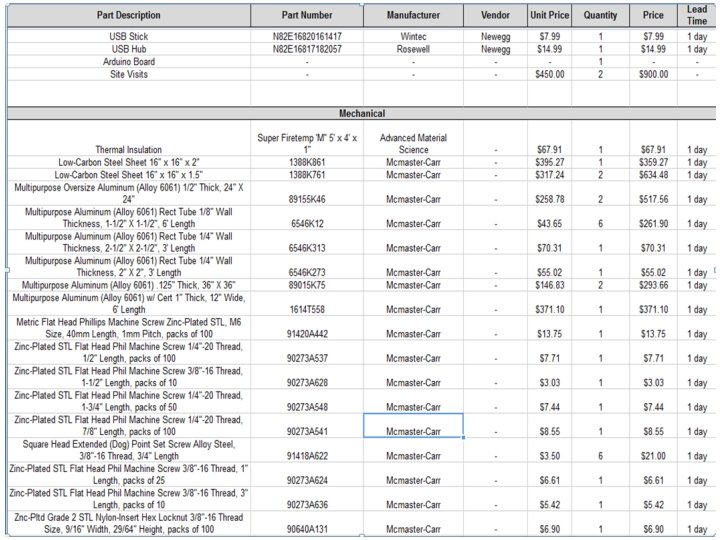Select the Lead Time column header
The width and height of the screenshot is (720, 540).
(x=697, y=15)
